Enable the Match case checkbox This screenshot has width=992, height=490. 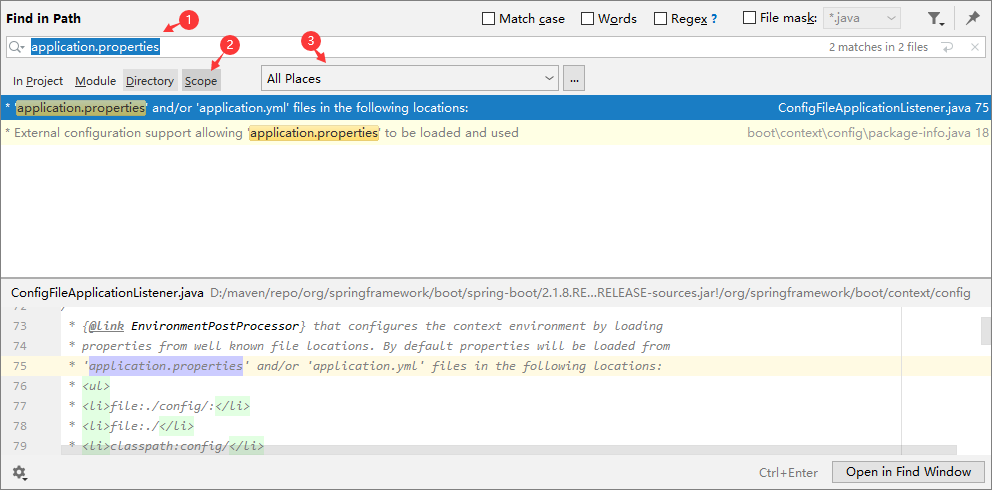[x=488, y=19]
